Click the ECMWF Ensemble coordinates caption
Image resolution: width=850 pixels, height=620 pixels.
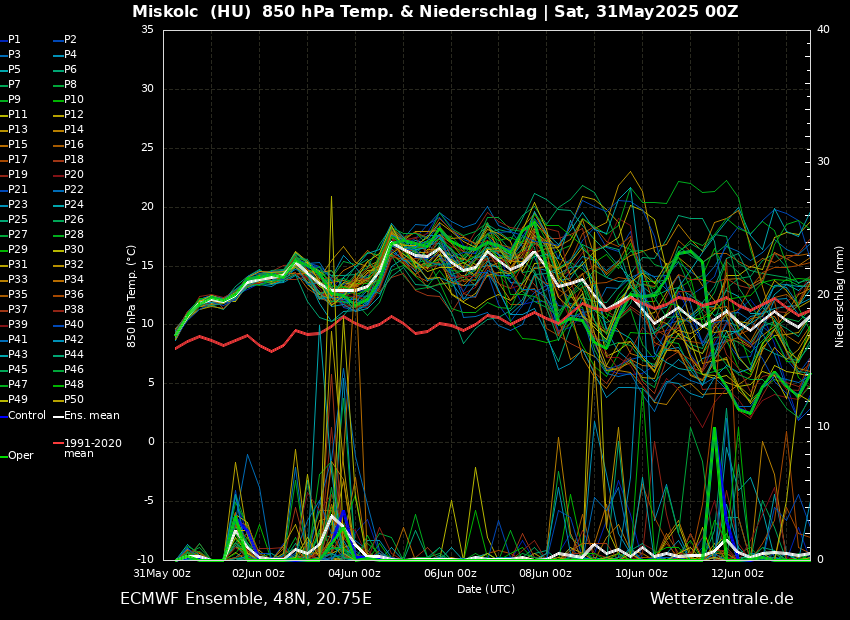(246, 599)
